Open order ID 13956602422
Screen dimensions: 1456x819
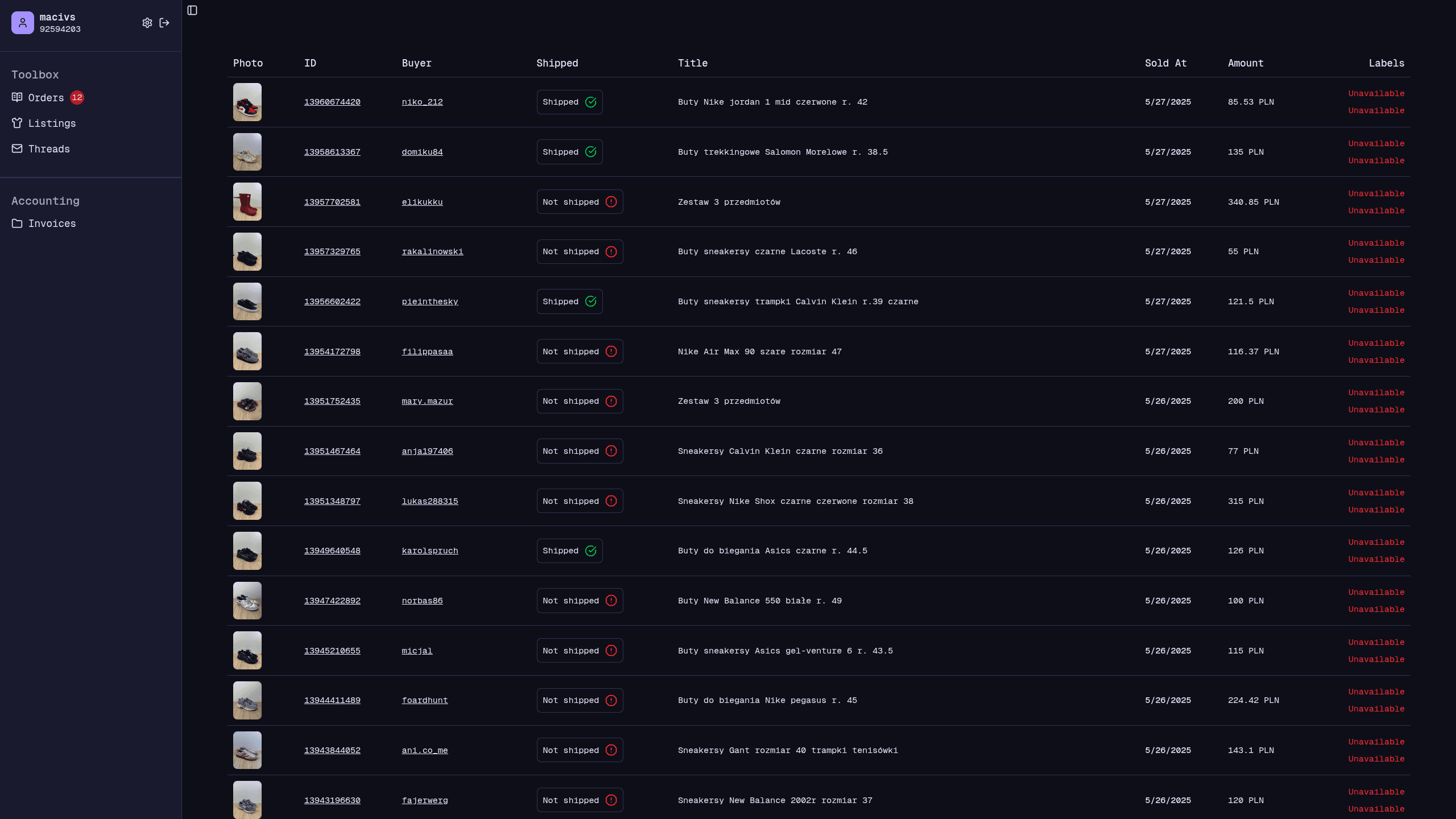pos(332,301)
